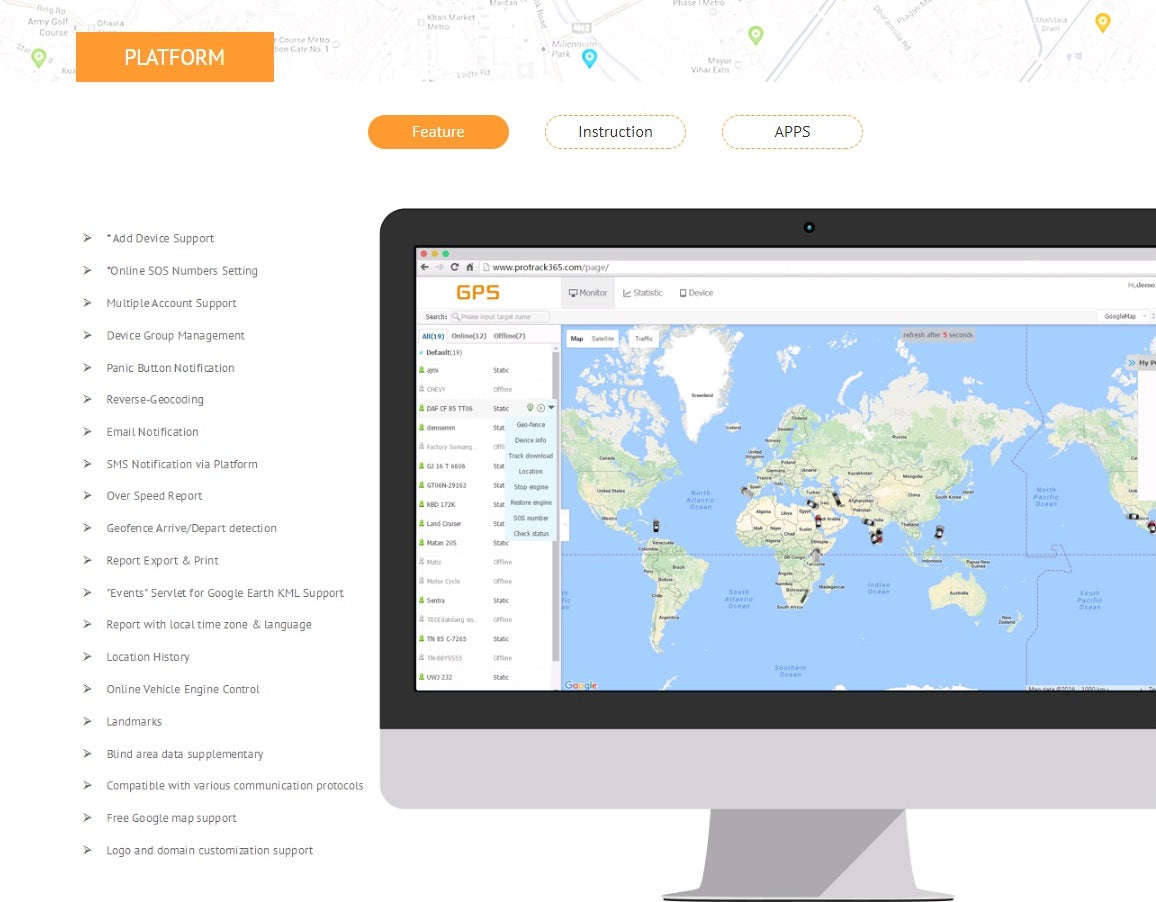The height and width of the screenshot is (902, 1156).
Task: Click the location pin icon beside DAF CF 85 TT06
Action: click(x=530, y=406)
